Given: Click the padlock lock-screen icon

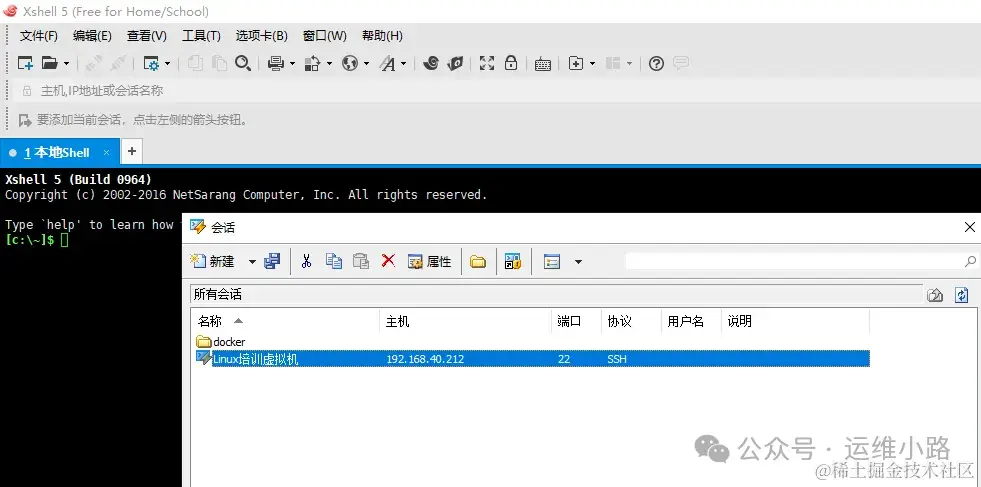Looking at the screenshot, I should click(x=511, y=63).
